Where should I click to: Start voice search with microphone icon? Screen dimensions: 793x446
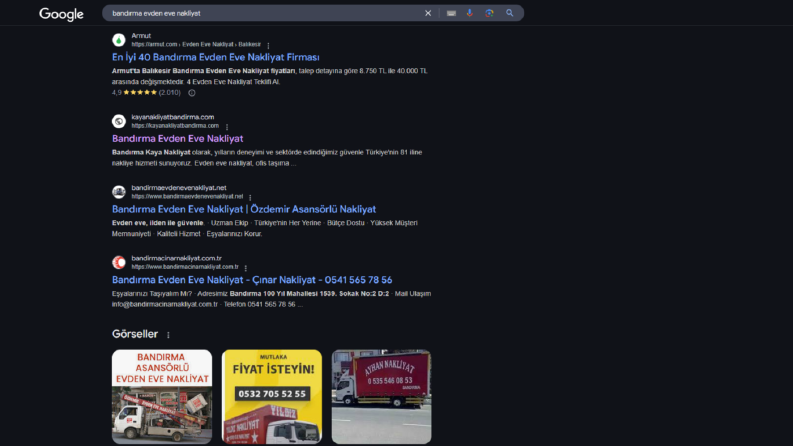pos(470,13)
